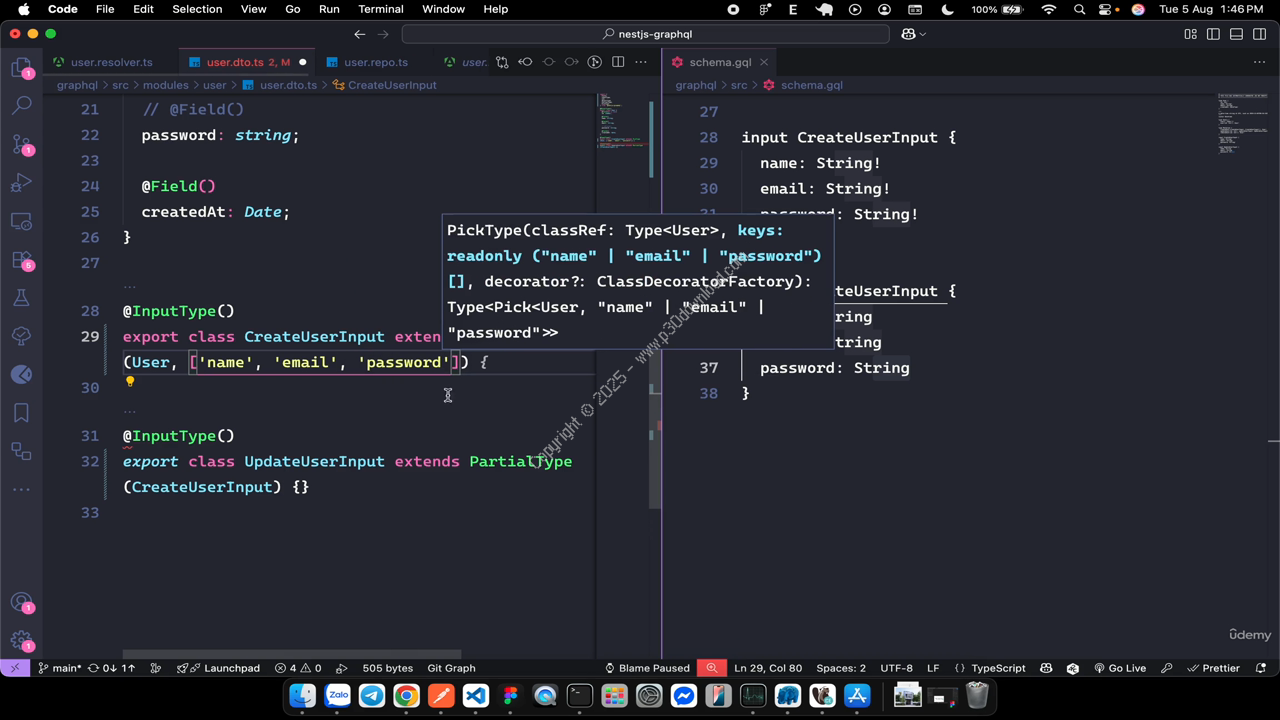Click the main branch indicator in status bar
1280x720 pixels.
point(60,668)
